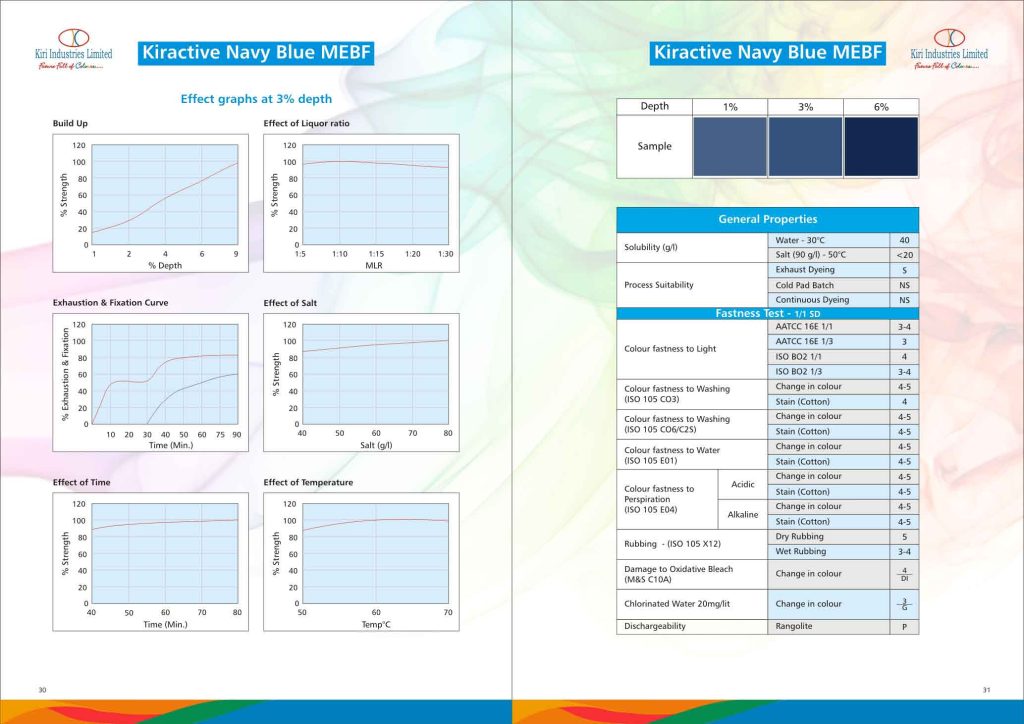Select the 3% depth colour sample swatch
This screenshot has width=1024, height=724.
[805, 147]
